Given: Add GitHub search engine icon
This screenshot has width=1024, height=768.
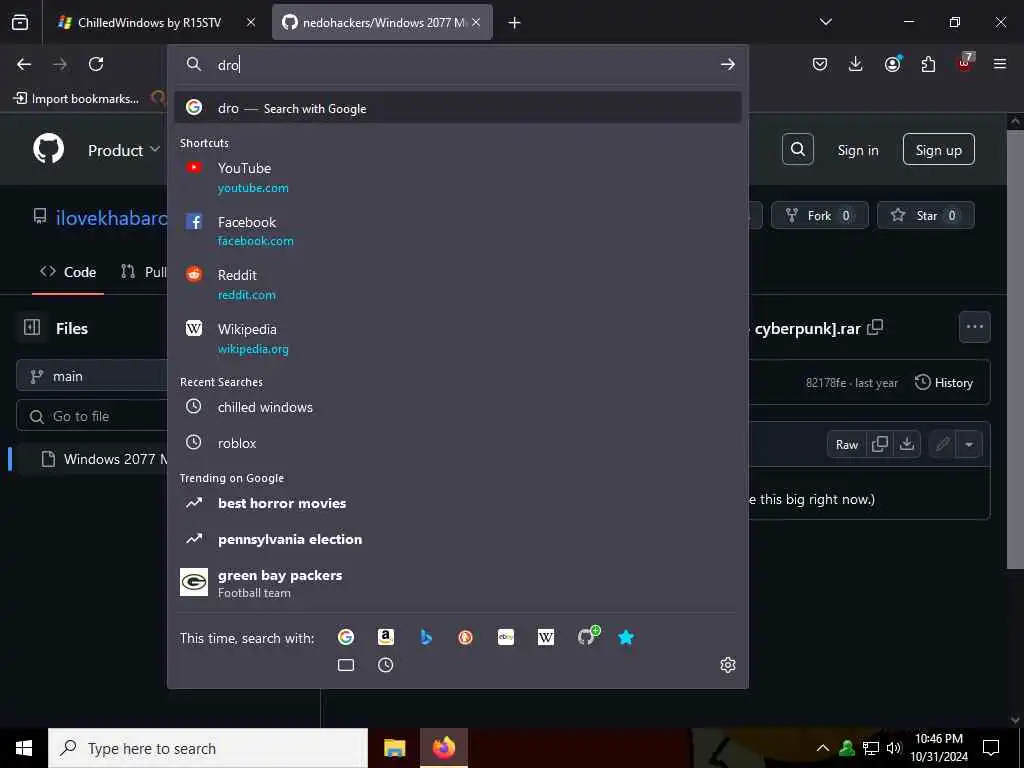Looking at the screenshot, I should click(587, 635).
